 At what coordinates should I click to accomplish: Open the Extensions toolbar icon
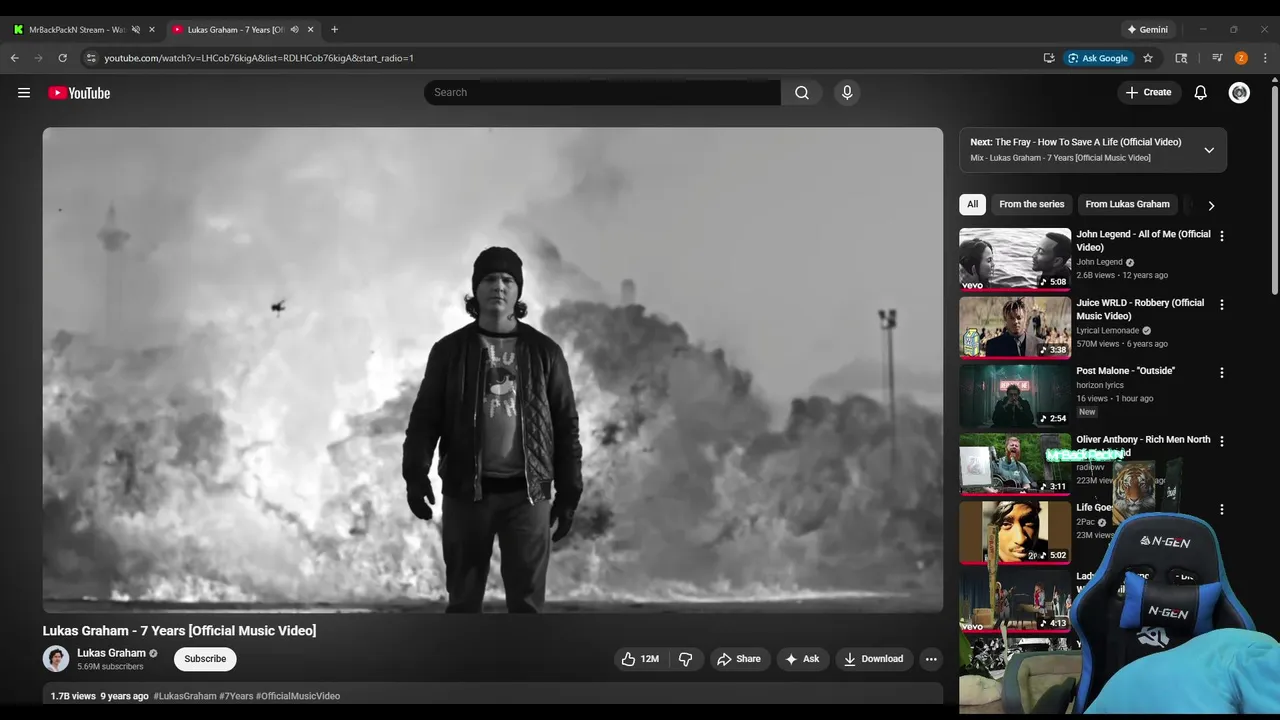click(1181, 58)
